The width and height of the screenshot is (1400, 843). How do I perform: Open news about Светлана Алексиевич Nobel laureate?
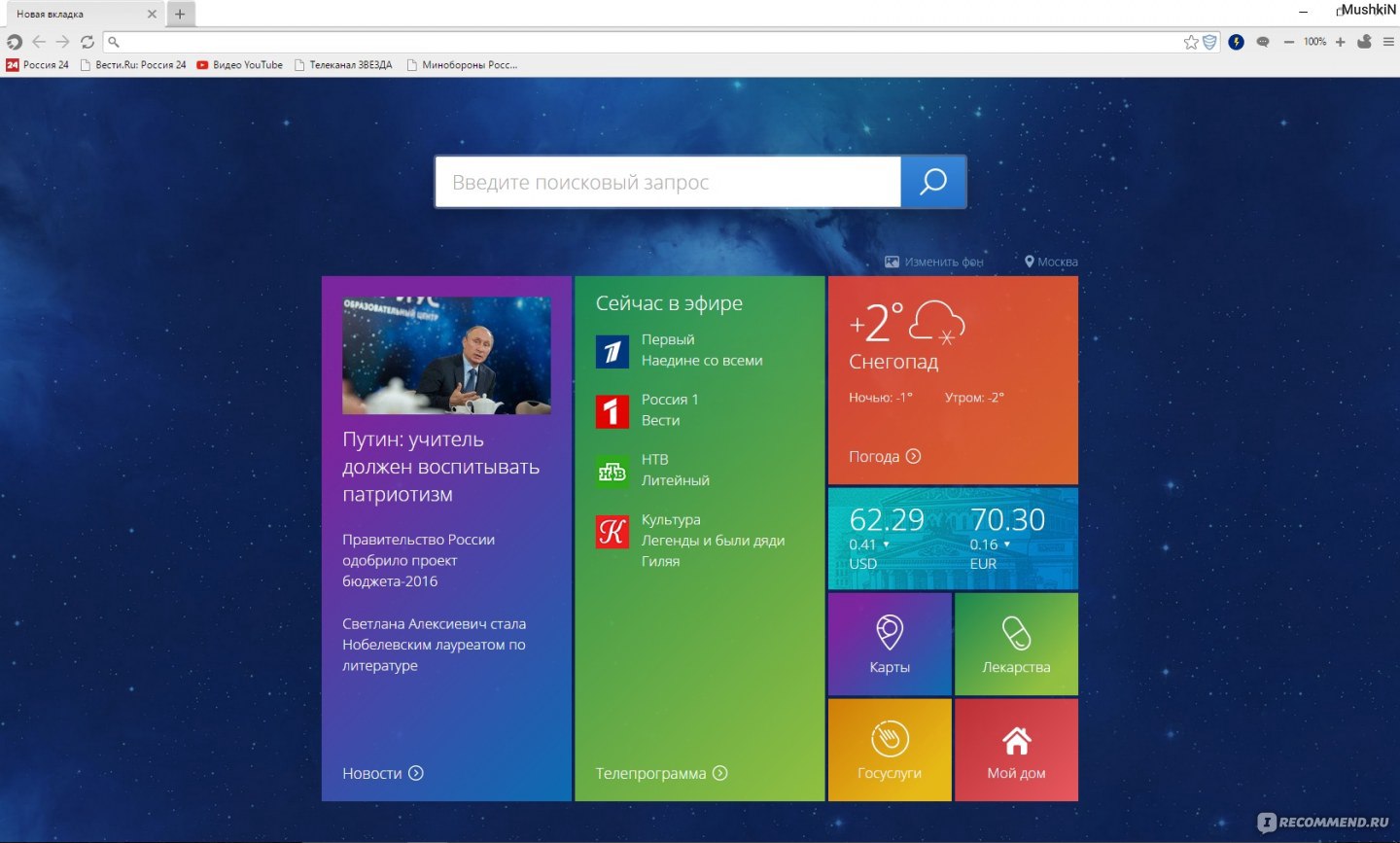[x=434, y=645]
